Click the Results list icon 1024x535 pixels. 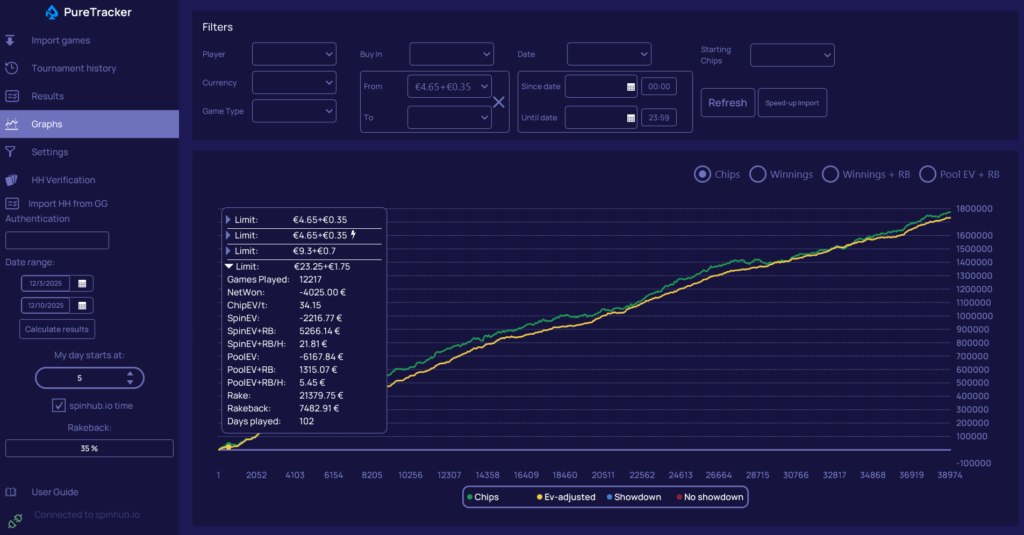tap(12, 96)
